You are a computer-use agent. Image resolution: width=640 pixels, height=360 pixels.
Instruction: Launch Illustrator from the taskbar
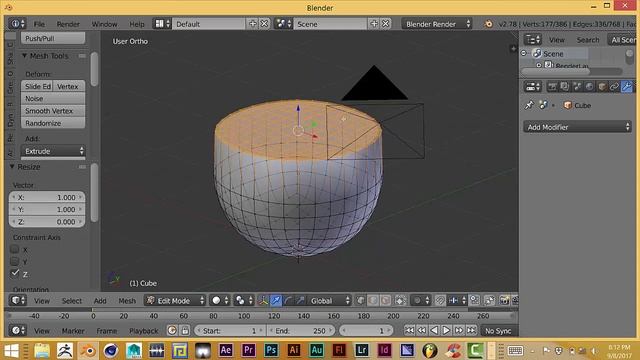(293, 350)
